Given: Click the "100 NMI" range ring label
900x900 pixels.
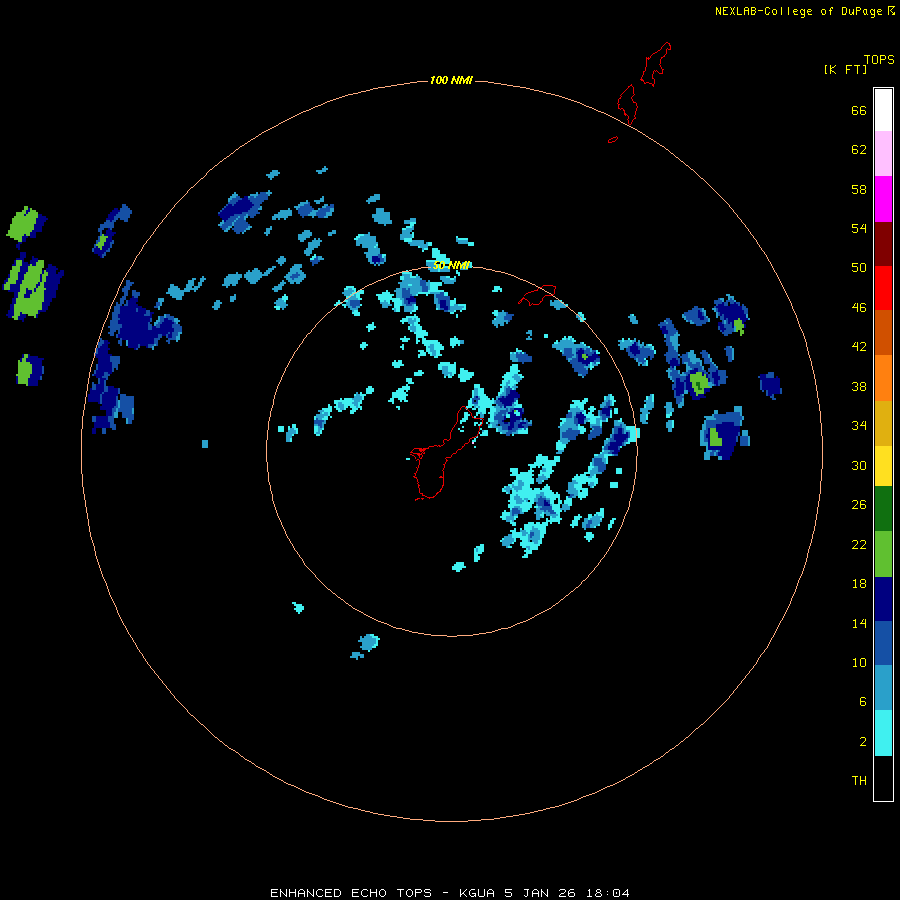Looking at the screenshot, I should click(451, 80).
